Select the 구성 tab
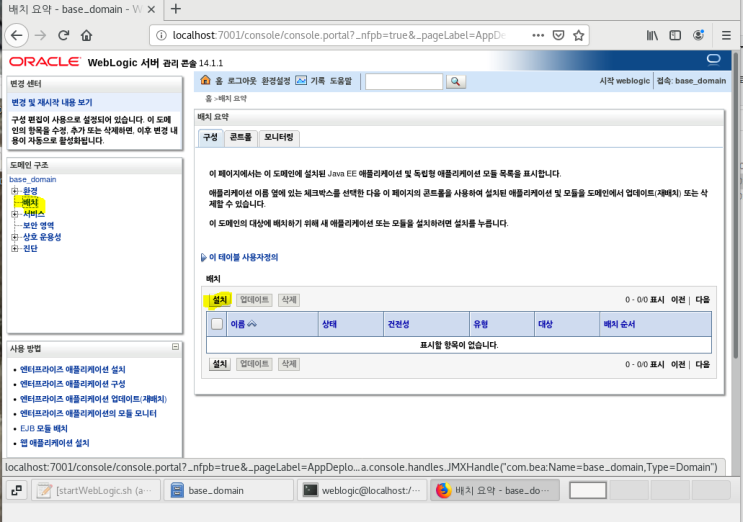The width and height of the screenshot is (743, 522). click(210, 137)
